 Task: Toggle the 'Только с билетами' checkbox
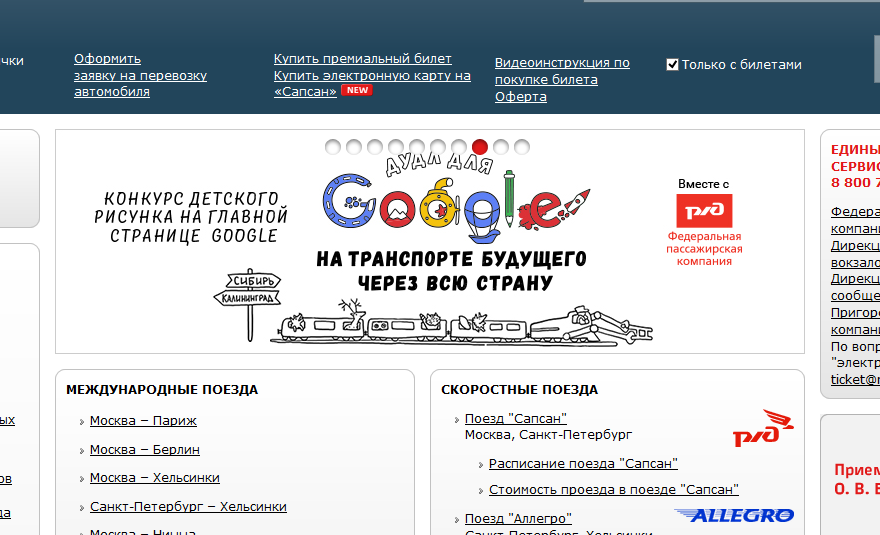pyautogui.click(x=672, y=65)
